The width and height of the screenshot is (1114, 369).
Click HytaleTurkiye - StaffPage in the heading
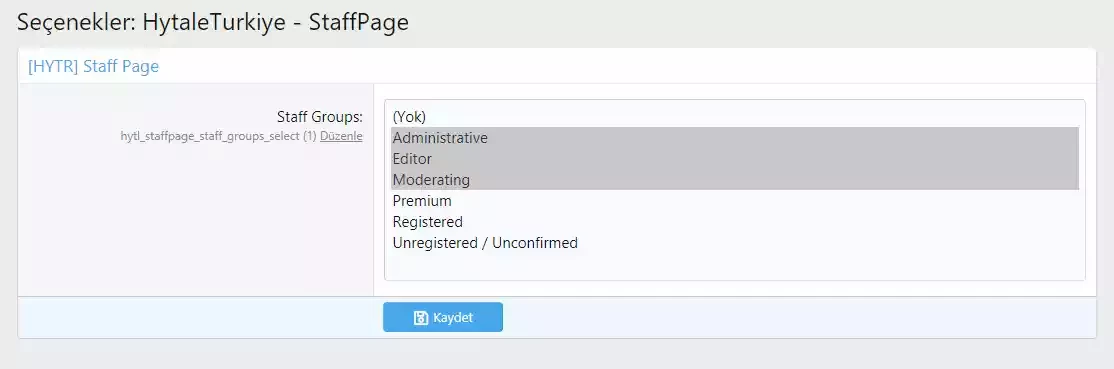[x=276, y=22]
